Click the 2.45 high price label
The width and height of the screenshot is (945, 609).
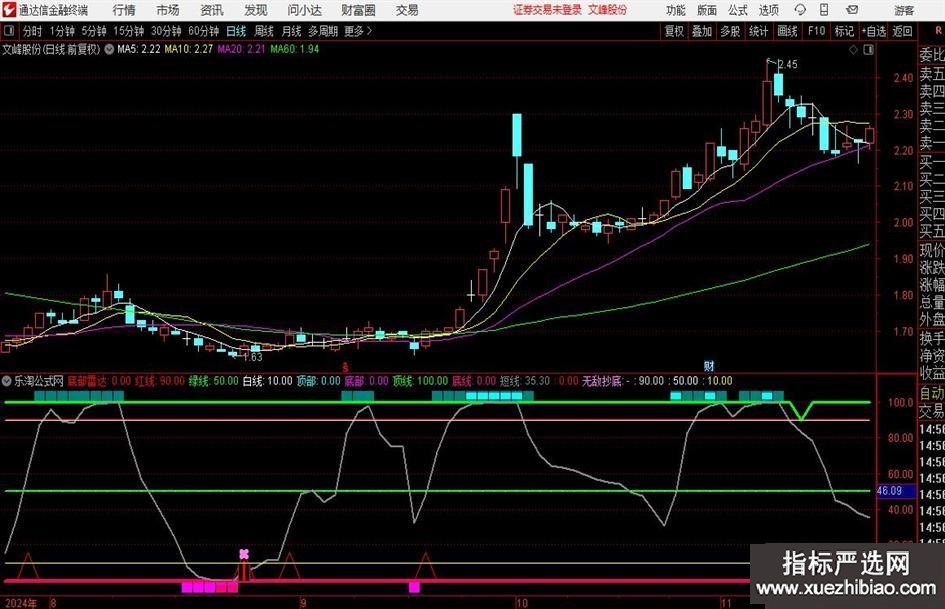point(788,64)
